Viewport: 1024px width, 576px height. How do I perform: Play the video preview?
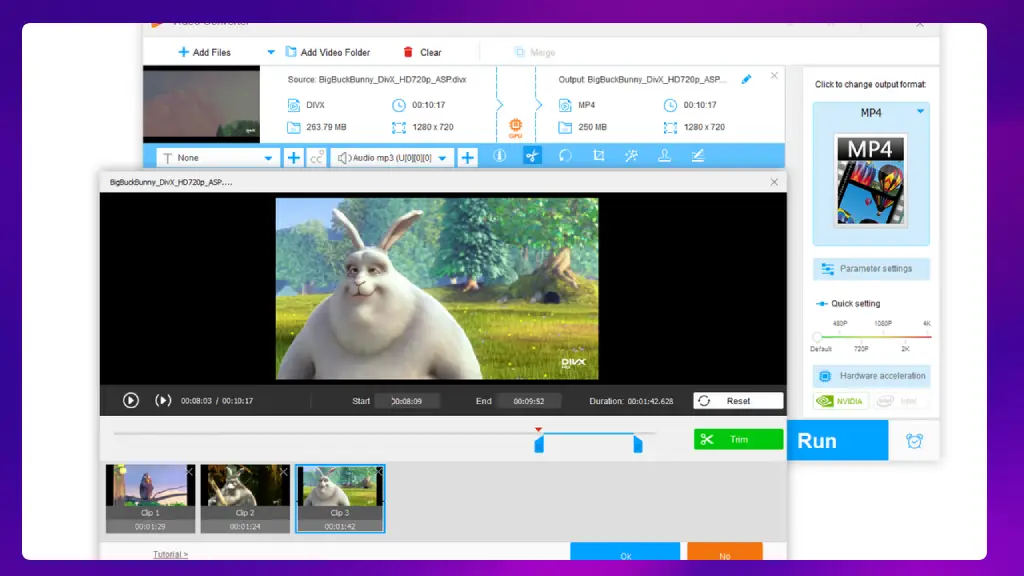coord(131,400)
